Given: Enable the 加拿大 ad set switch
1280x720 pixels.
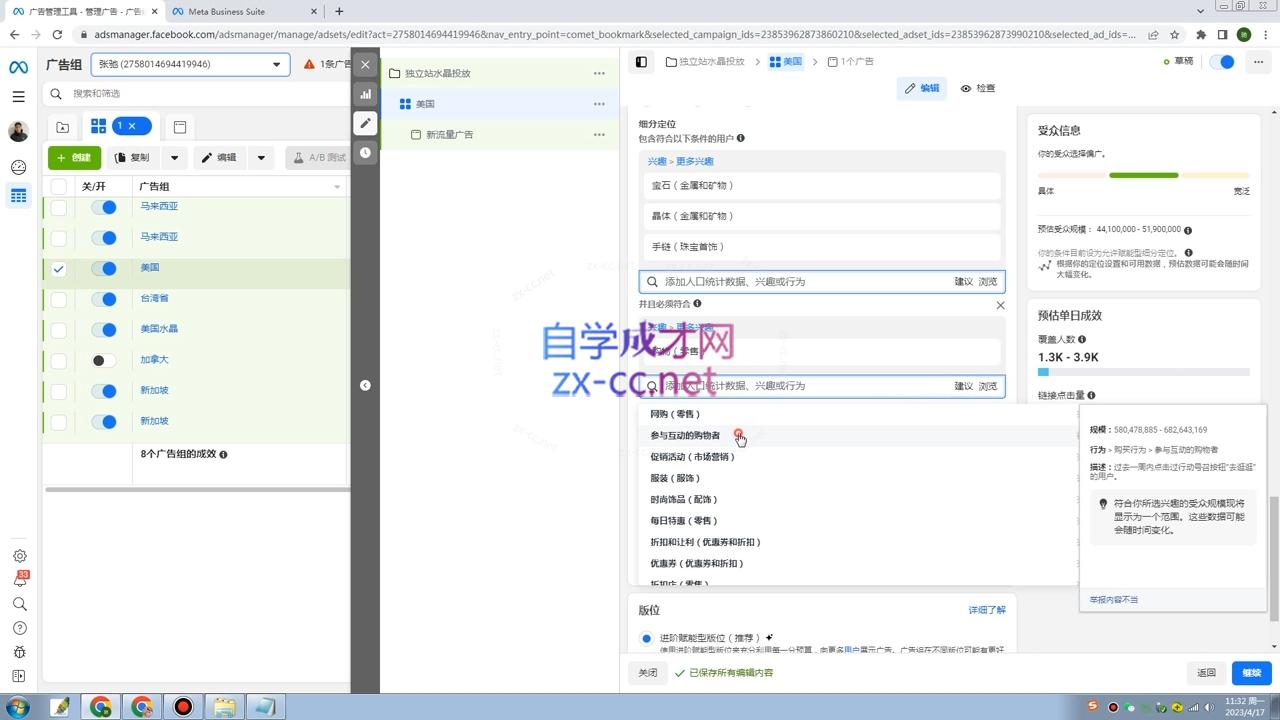Looking at the screenshot, I should coord(104,359).
